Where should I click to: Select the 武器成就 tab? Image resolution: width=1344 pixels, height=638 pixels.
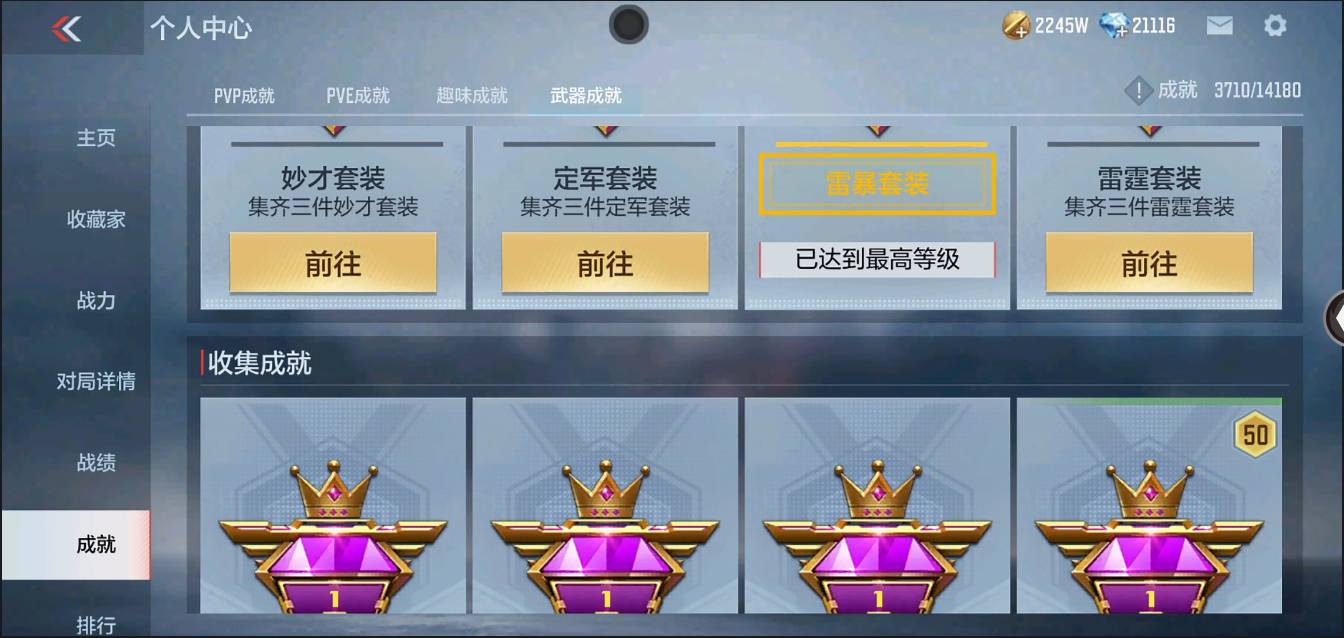(586, 96)
